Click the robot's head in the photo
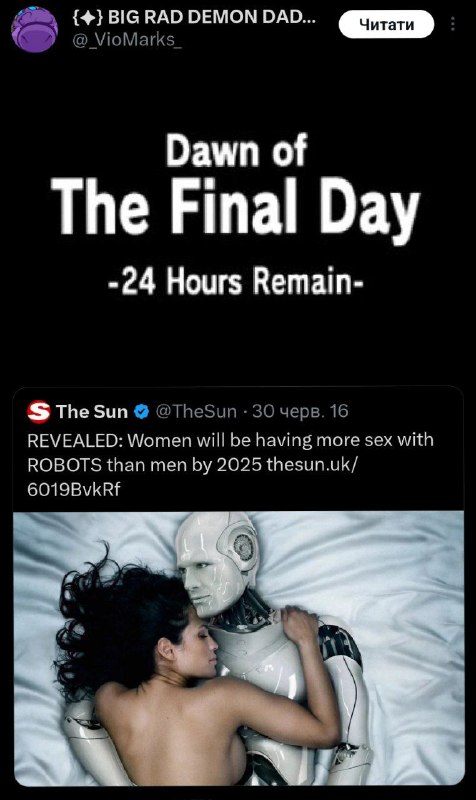476x800 pixels. click(x=217, y=561)
